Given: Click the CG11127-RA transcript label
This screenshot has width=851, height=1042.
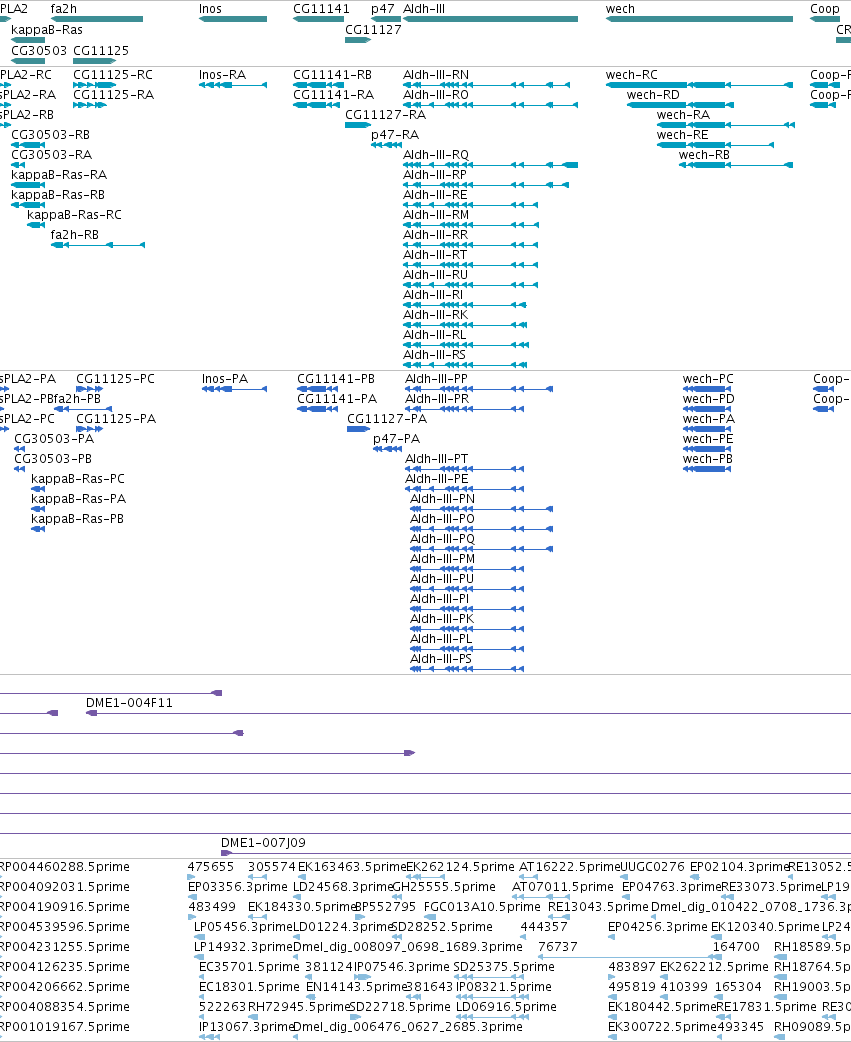Looking at the screenshot, I should 385,115.
